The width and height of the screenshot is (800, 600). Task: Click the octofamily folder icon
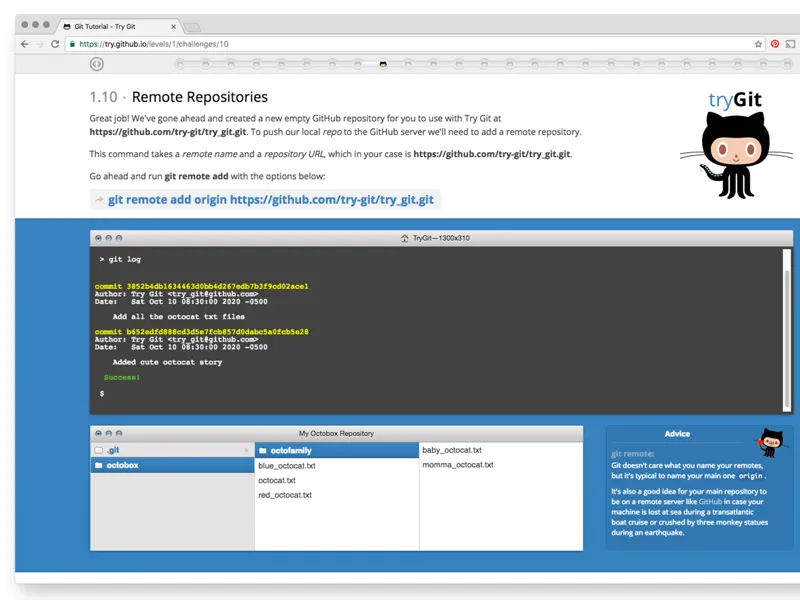point(263,451)
